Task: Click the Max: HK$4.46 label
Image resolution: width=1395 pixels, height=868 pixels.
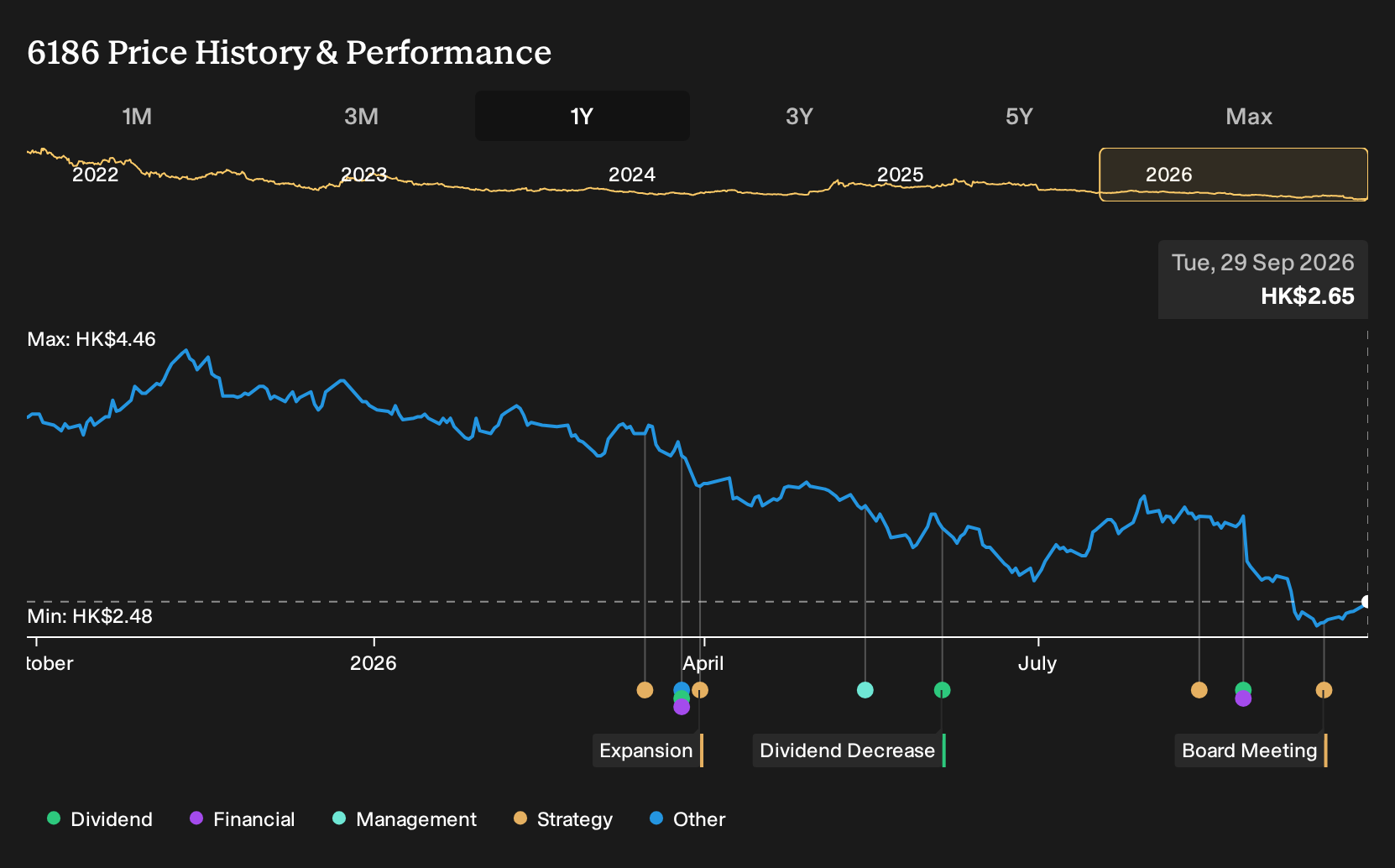Action: [x=91, y=339]
